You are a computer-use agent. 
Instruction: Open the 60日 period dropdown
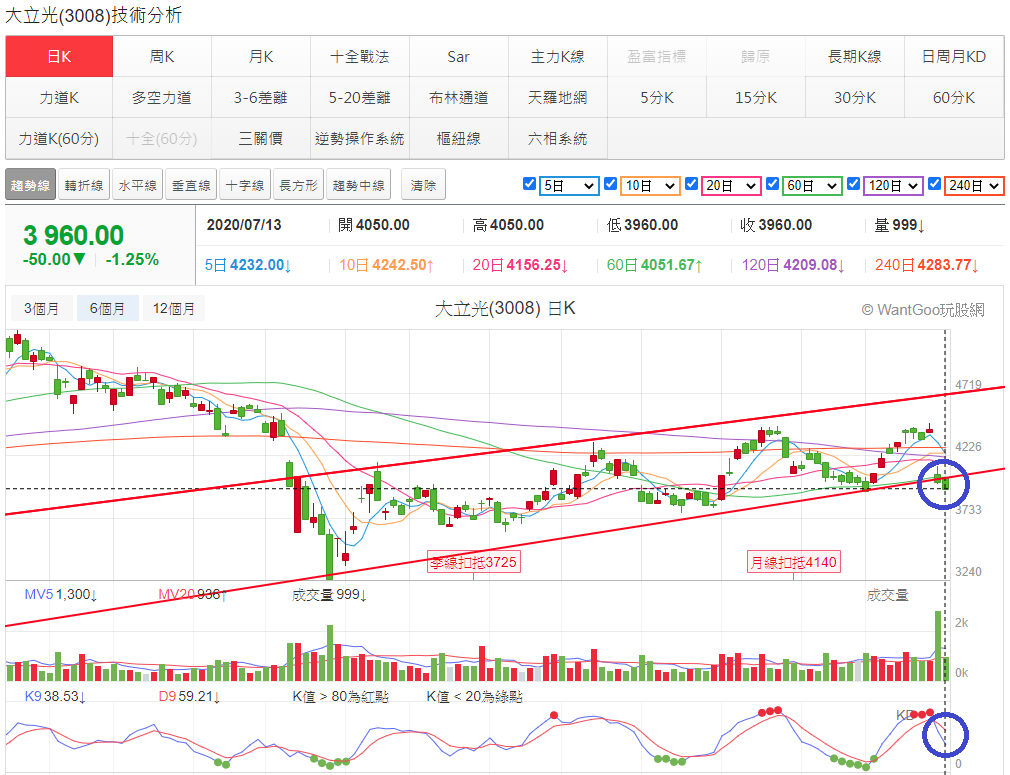click(x=812, y=186)
